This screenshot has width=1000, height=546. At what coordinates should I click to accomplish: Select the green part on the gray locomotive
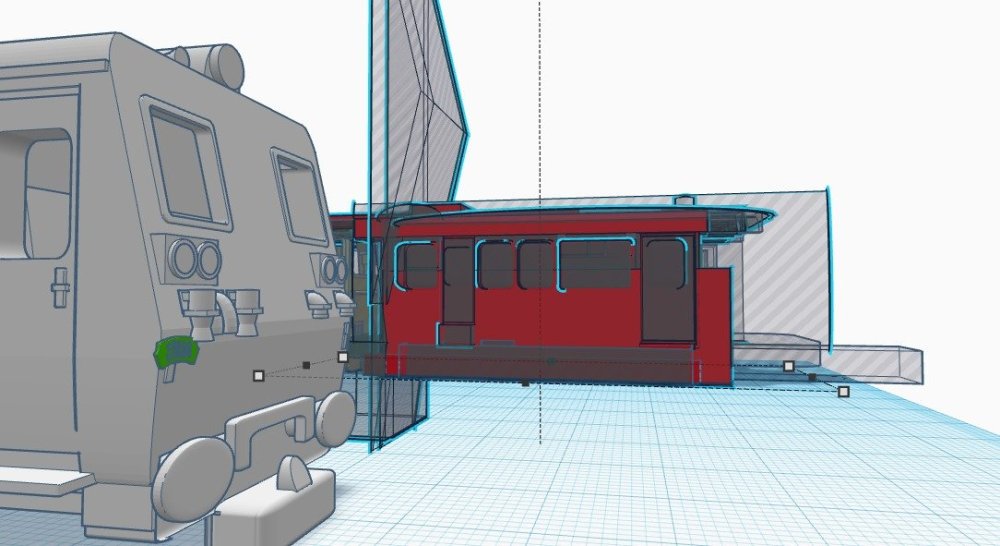175,352
